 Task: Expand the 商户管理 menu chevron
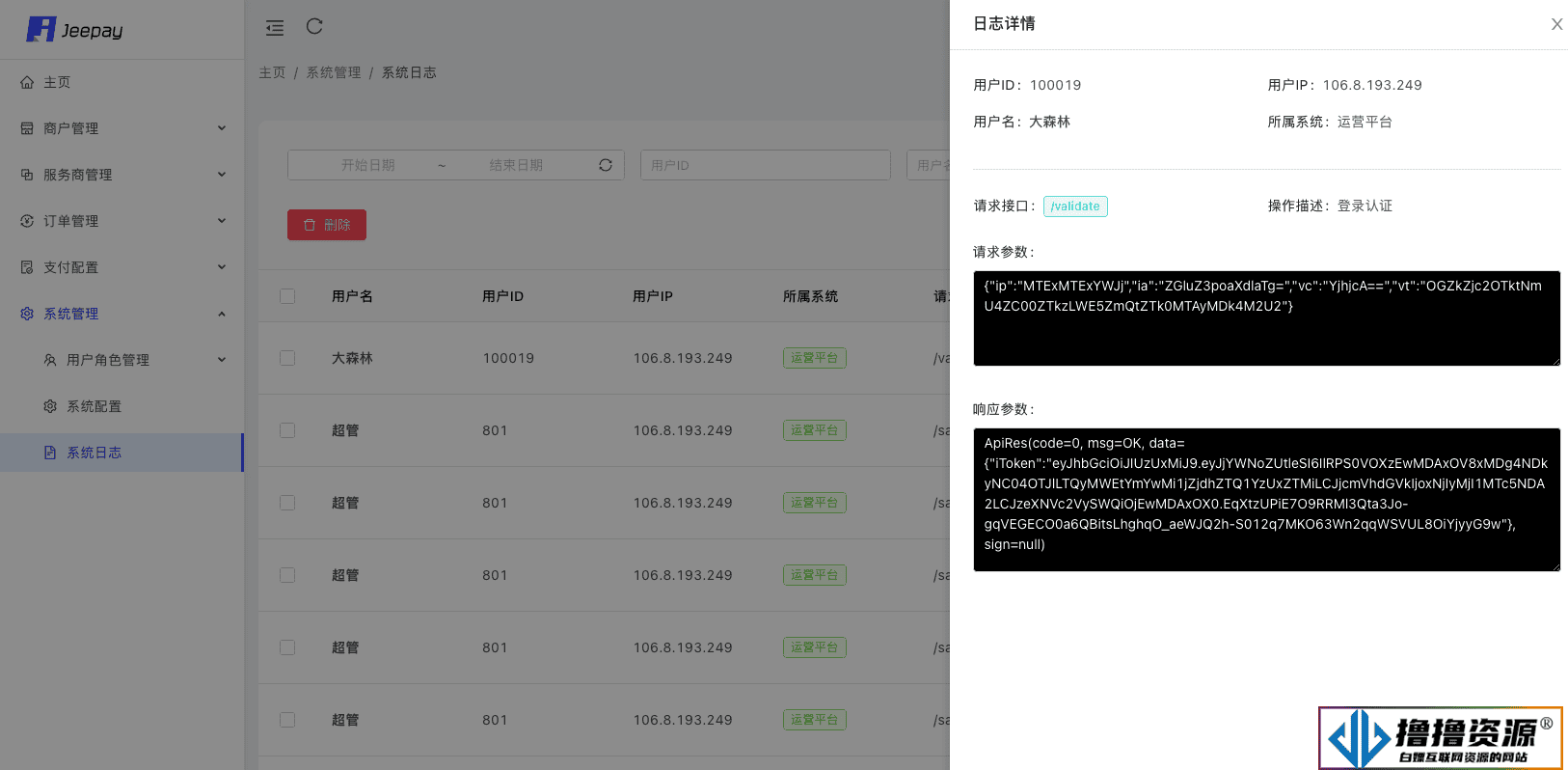pyautogui.click(x=222, y=128)
